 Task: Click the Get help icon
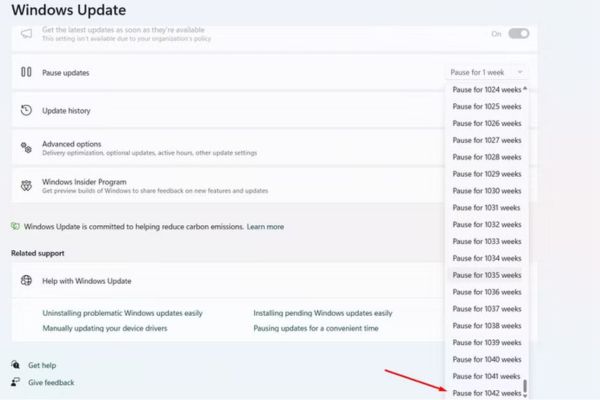click(x=16, y=365)
